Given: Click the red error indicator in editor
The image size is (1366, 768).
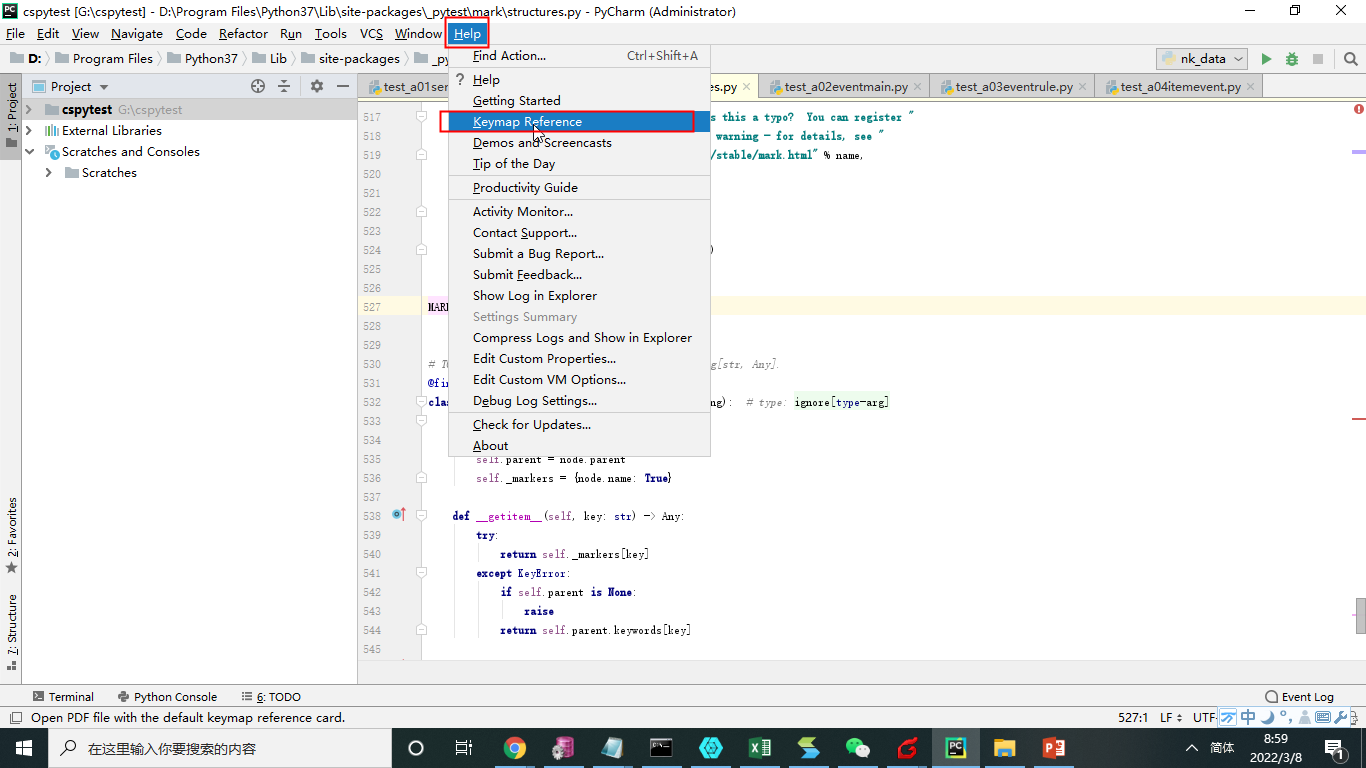Looking at the screenshot, I should tap(1358, 109).
